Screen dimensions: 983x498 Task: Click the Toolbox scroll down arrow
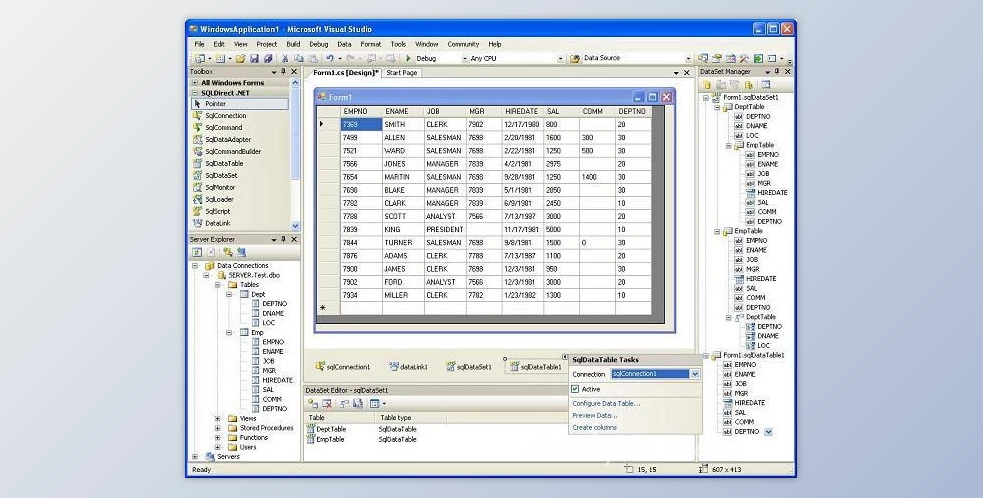click(295, 225)
